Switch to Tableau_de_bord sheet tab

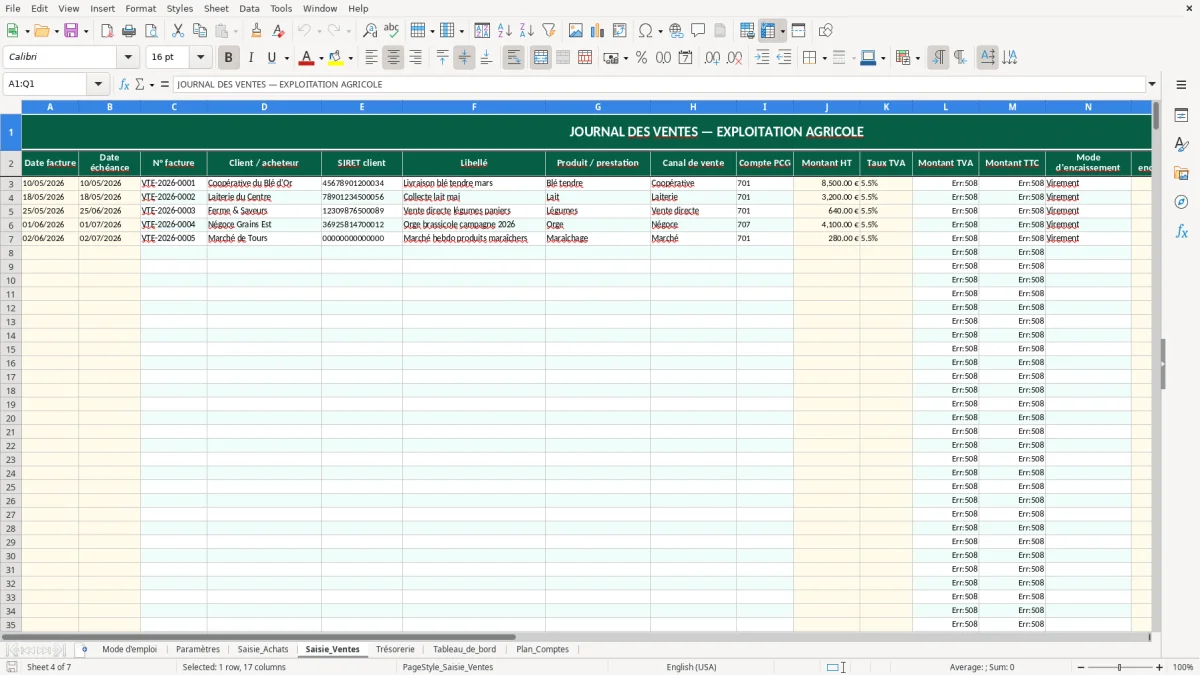pyautogui.click(x=464, y=649)
